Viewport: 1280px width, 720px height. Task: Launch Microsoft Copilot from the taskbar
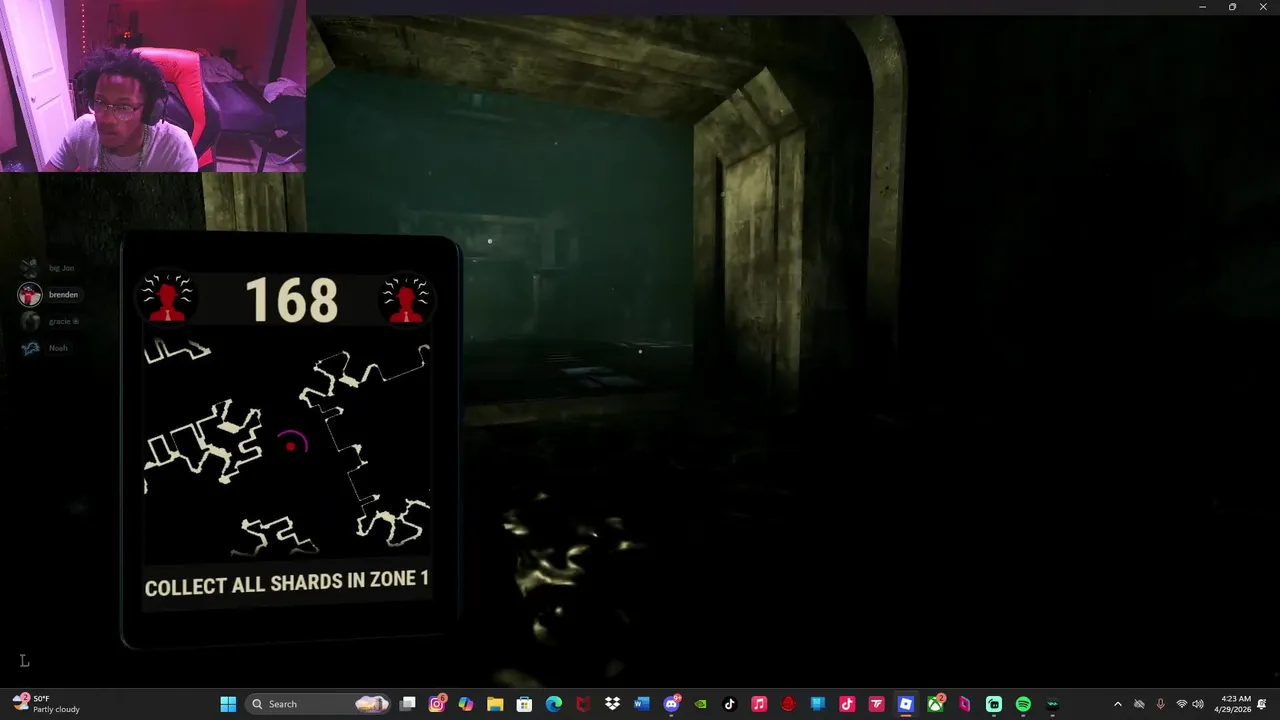(x=466, y=704)
